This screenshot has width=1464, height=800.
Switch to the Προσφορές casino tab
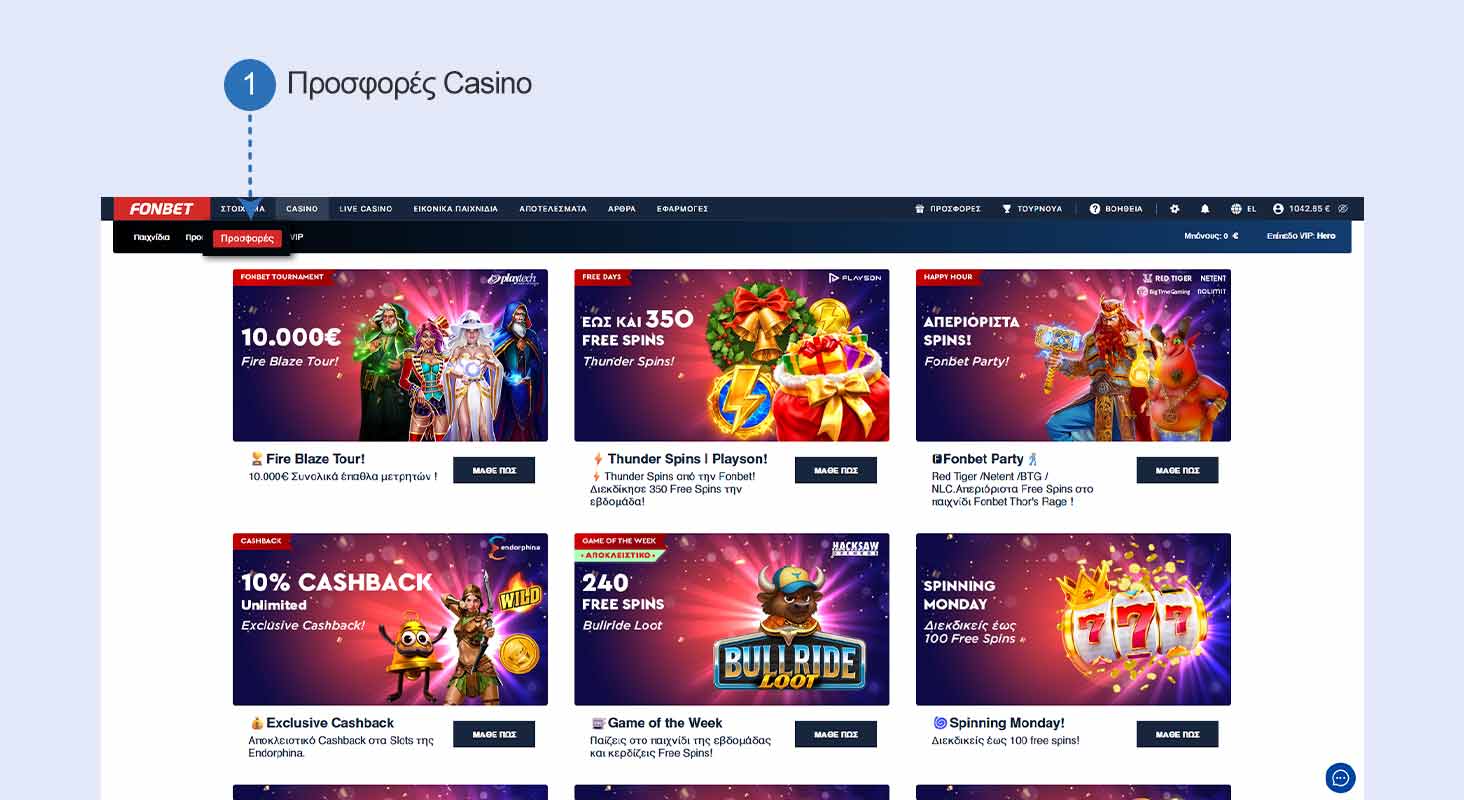[x=247, y=238]
